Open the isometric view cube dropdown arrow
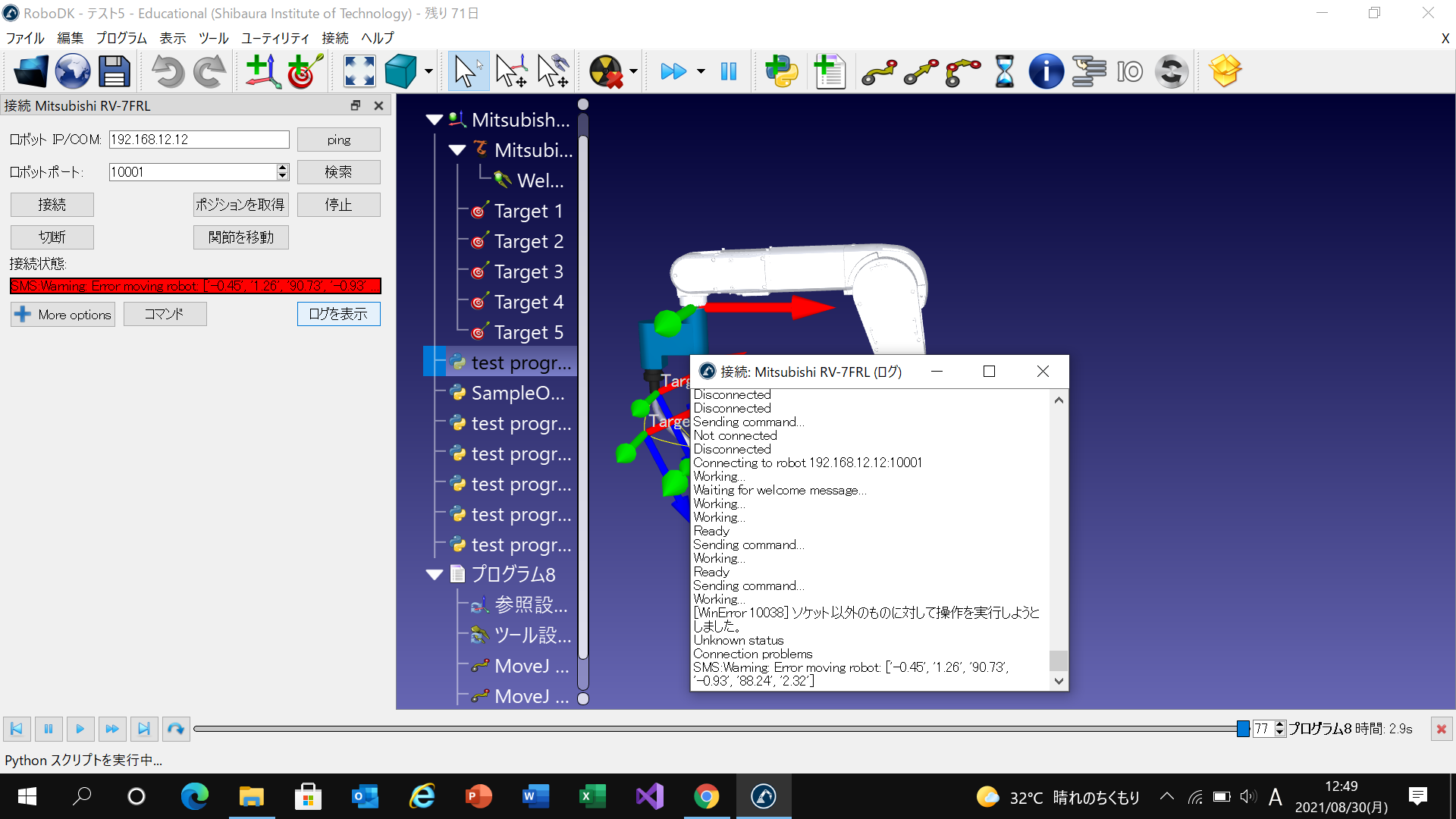The height and width of the screenshot is (819, 1456). (x=428, y=72)
